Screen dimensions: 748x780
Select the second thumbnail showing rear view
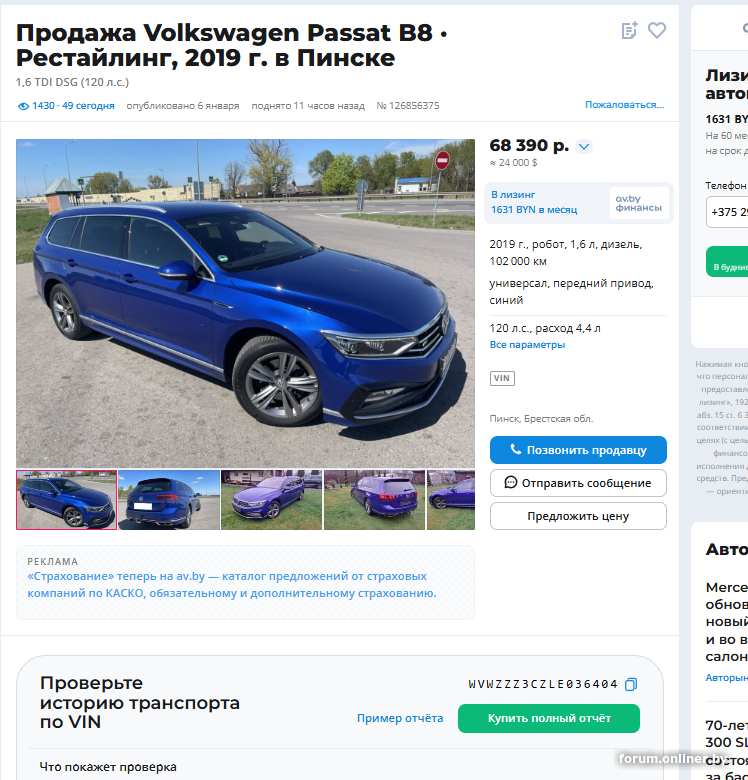[x=169, y=500]
